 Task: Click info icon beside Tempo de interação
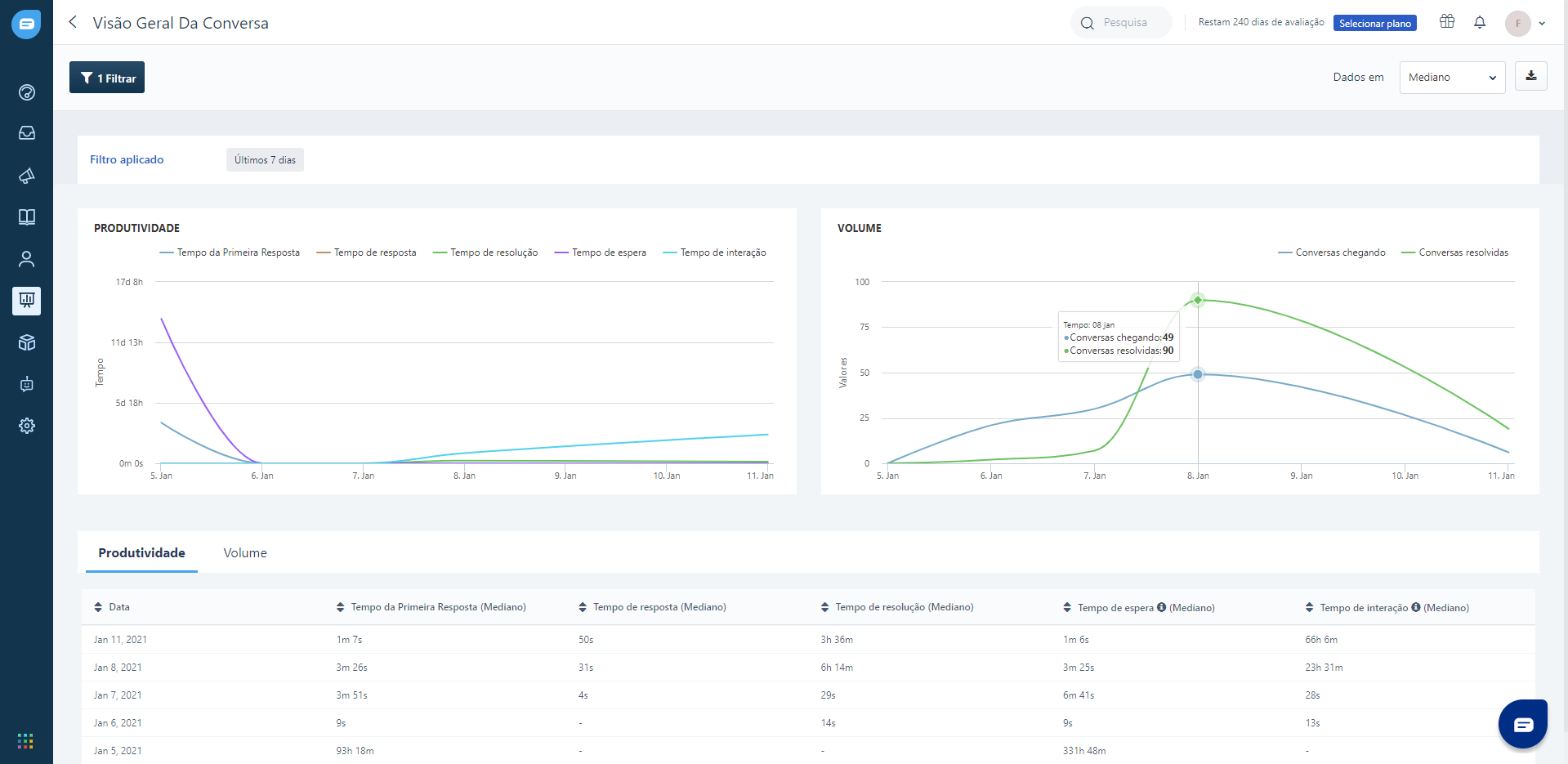coord(1416,607)
